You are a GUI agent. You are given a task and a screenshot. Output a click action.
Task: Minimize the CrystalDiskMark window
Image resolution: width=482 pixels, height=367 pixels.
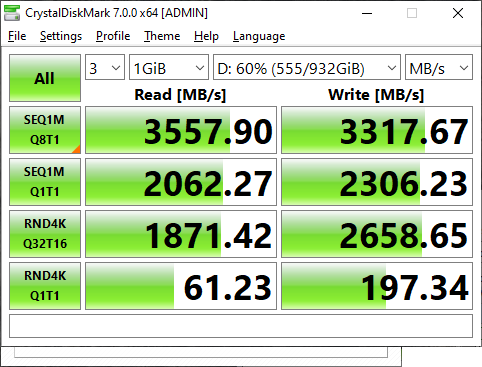(x=367, y=13)
